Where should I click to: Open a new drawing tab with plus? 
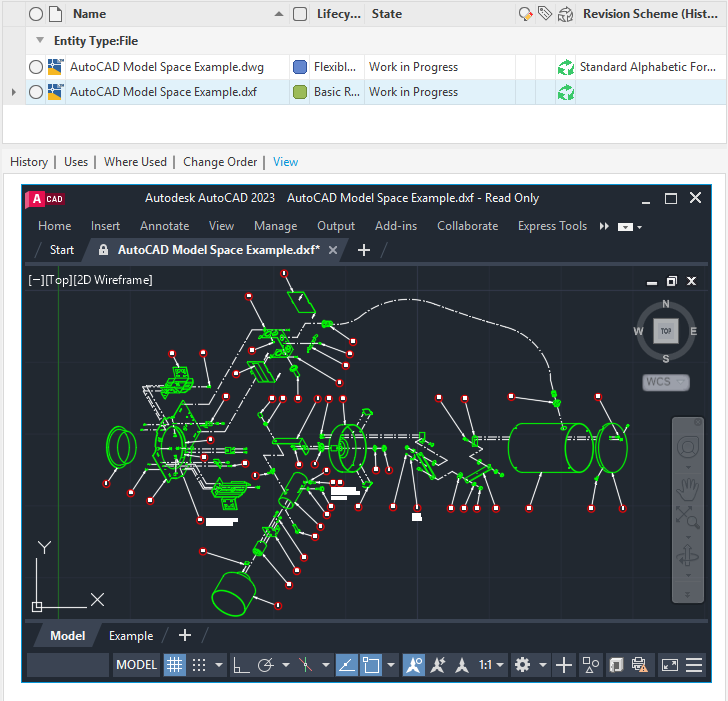(364, 250)
